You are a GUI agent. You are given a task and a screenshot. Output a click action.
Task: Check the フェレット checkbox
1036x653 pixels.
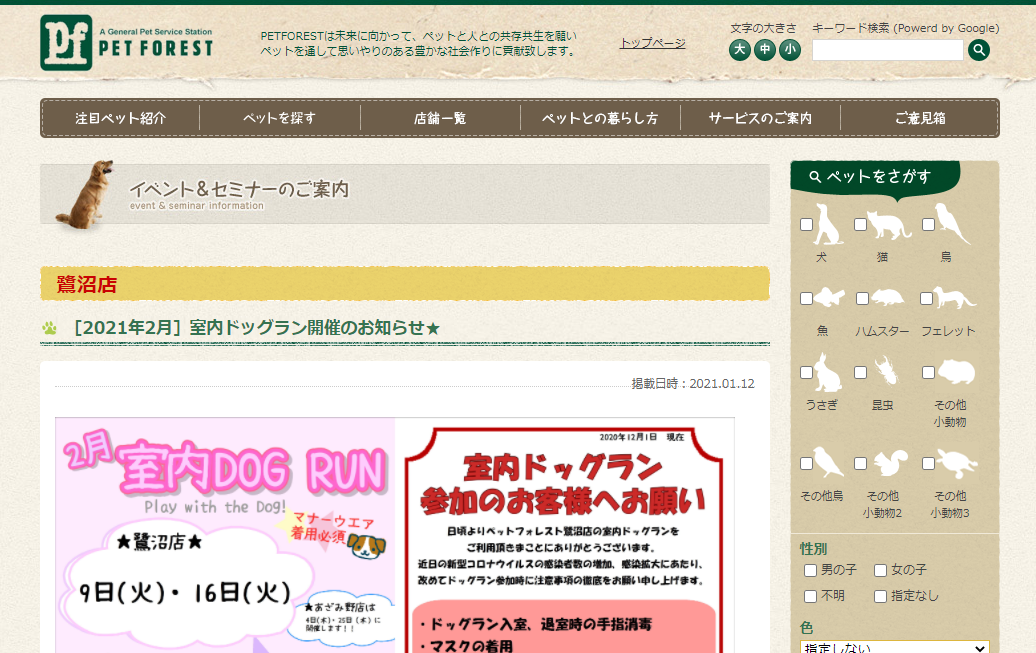[x=926, y=299]
